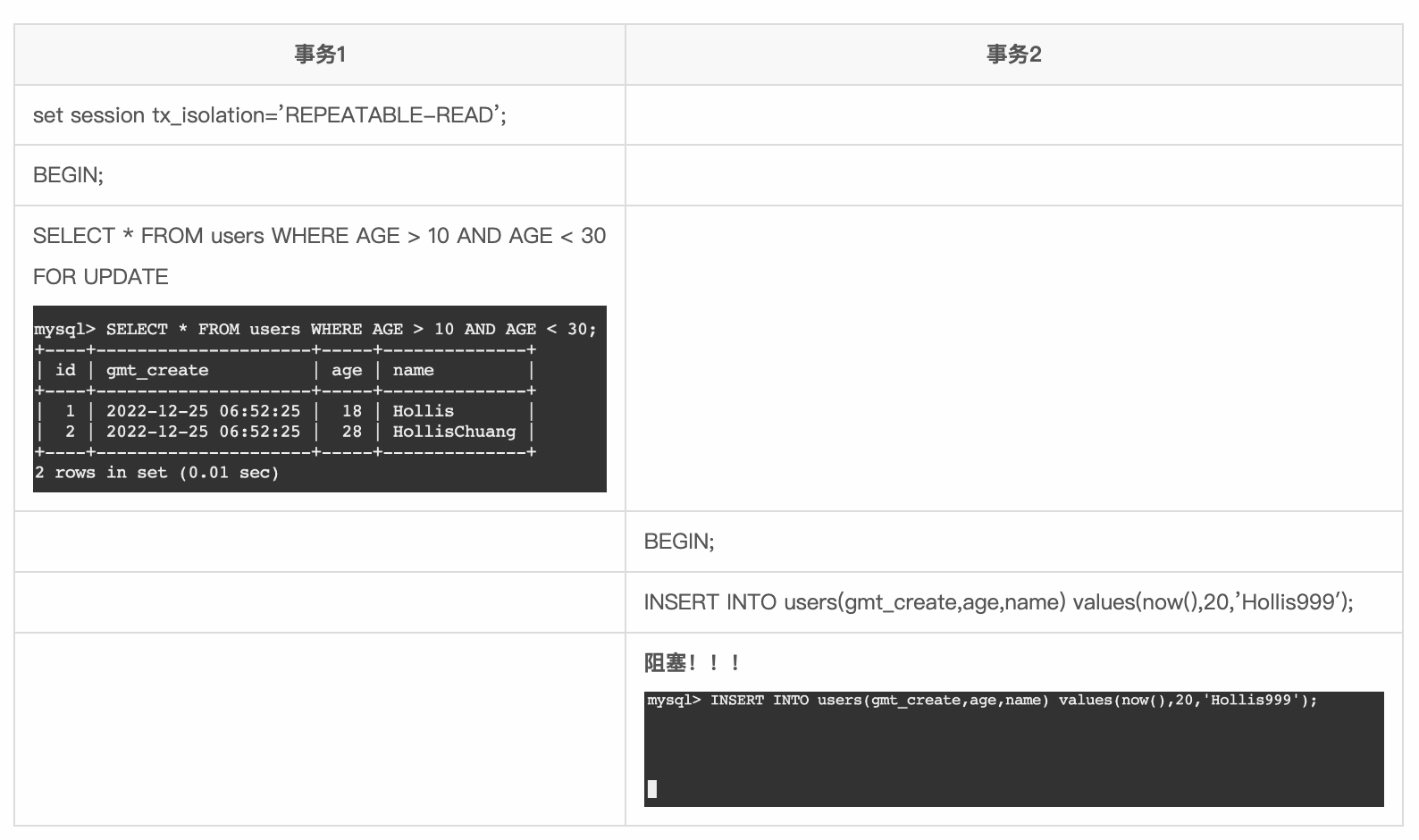This screenshot has height=840, width=1419.
Task: Click the age column header in query output
Action: tap(347, 370)
